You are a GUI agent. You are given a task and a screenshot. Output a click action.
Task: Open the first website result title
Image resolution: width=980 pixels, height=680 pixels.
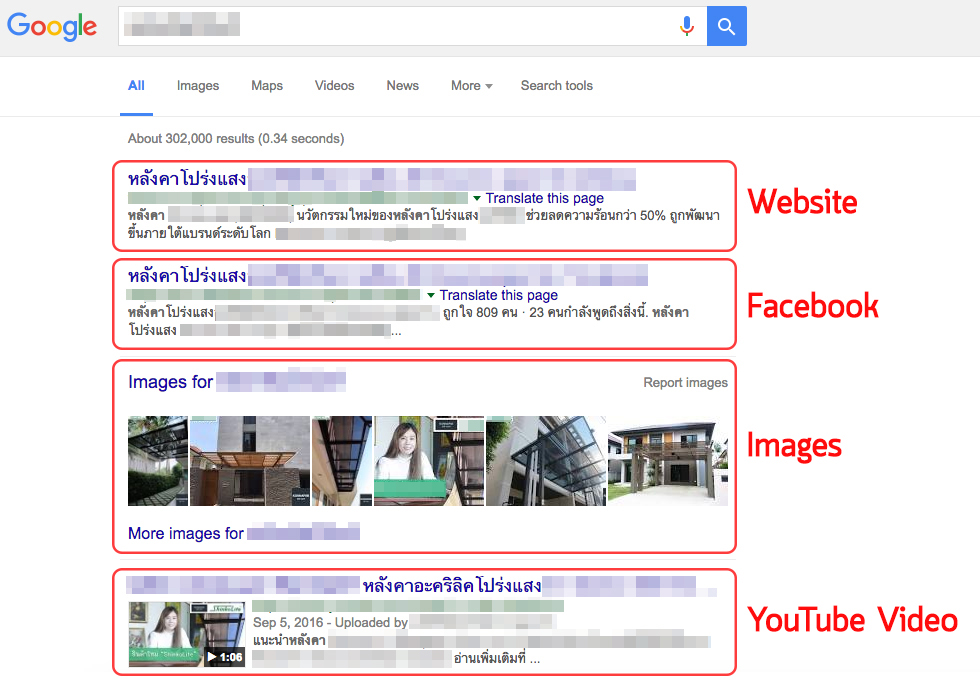(x=381, y=179)
